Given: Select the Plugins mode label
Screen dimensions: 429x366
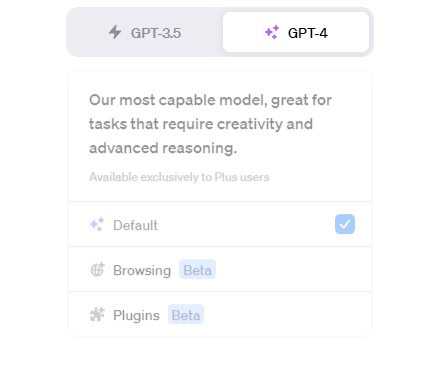Looking at the screenshot, I should coord(136,315).
